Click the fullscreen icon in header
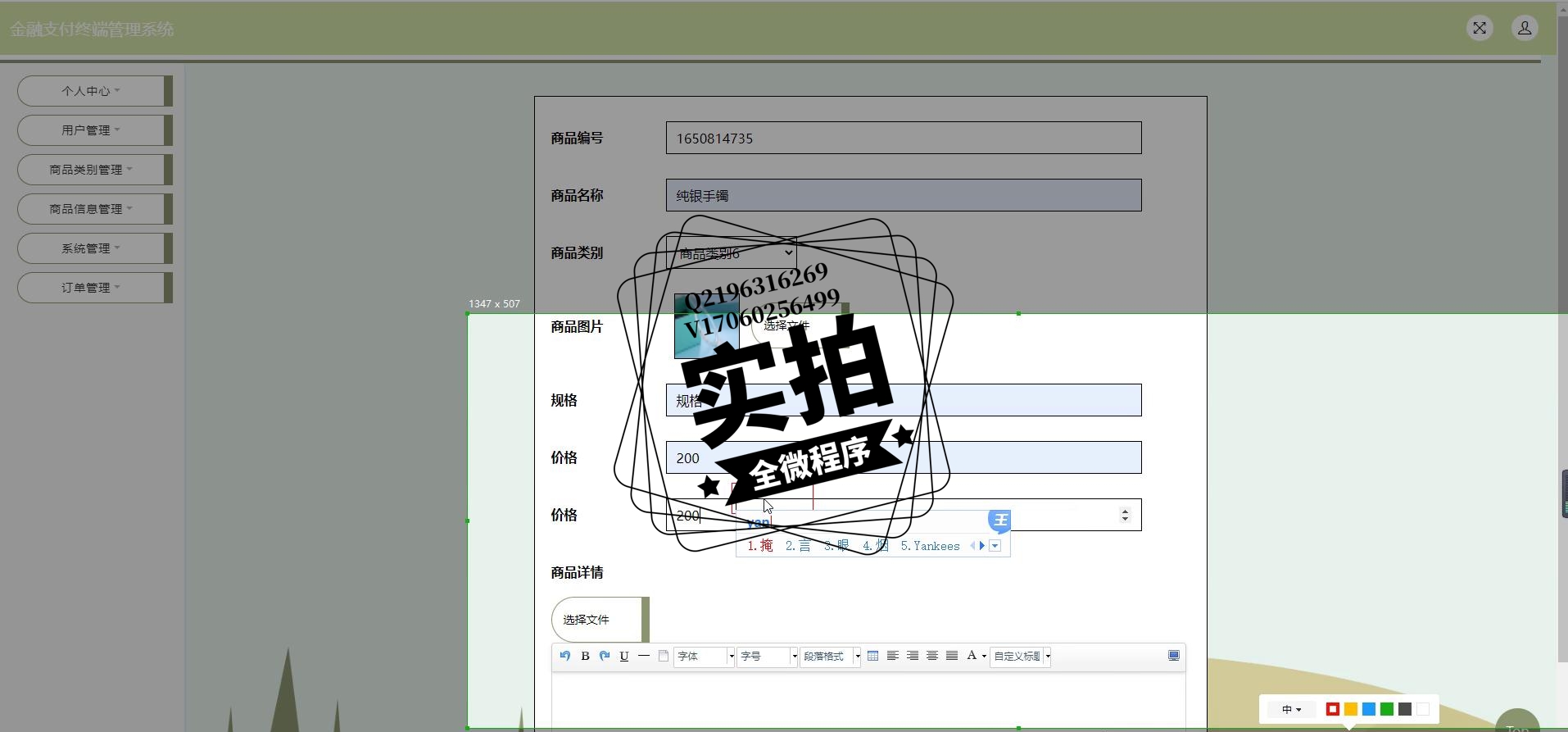This screenshot has width=1568, height=732. point(1480,29)
